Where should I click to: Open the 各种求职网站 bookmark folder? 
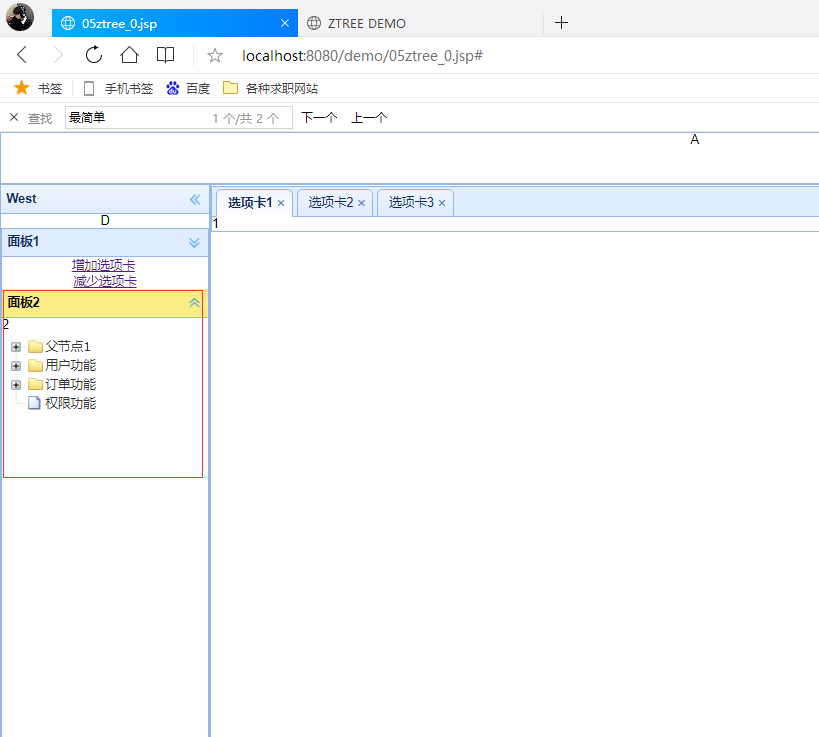(x=271, y=88)
